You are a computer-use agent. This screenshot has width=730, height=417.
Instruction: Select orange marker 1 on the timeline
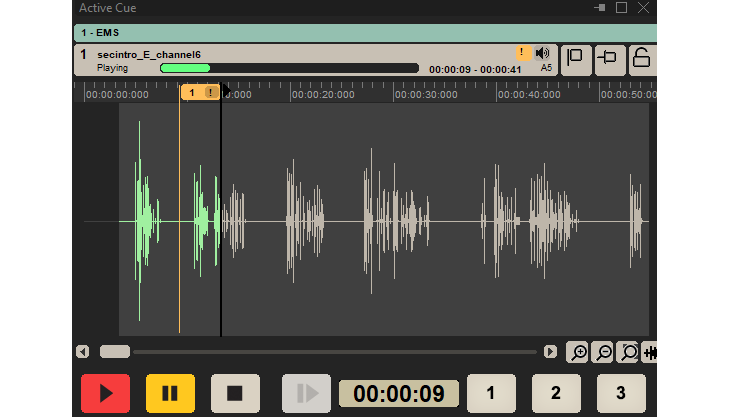[x=192, y=92]
